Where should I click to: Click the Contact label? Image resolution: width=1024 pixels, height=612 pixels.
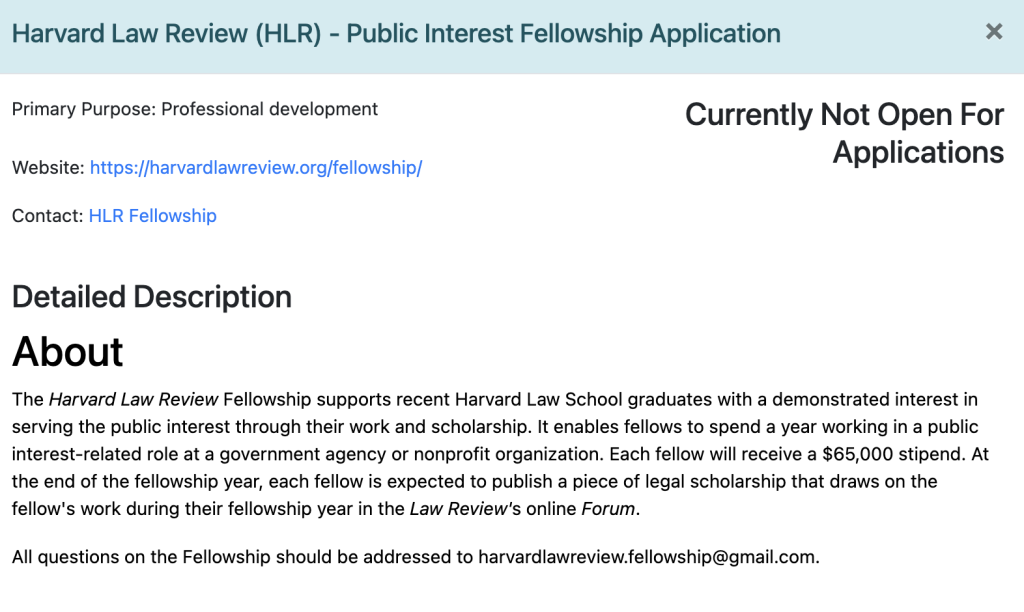pos(47,216)
